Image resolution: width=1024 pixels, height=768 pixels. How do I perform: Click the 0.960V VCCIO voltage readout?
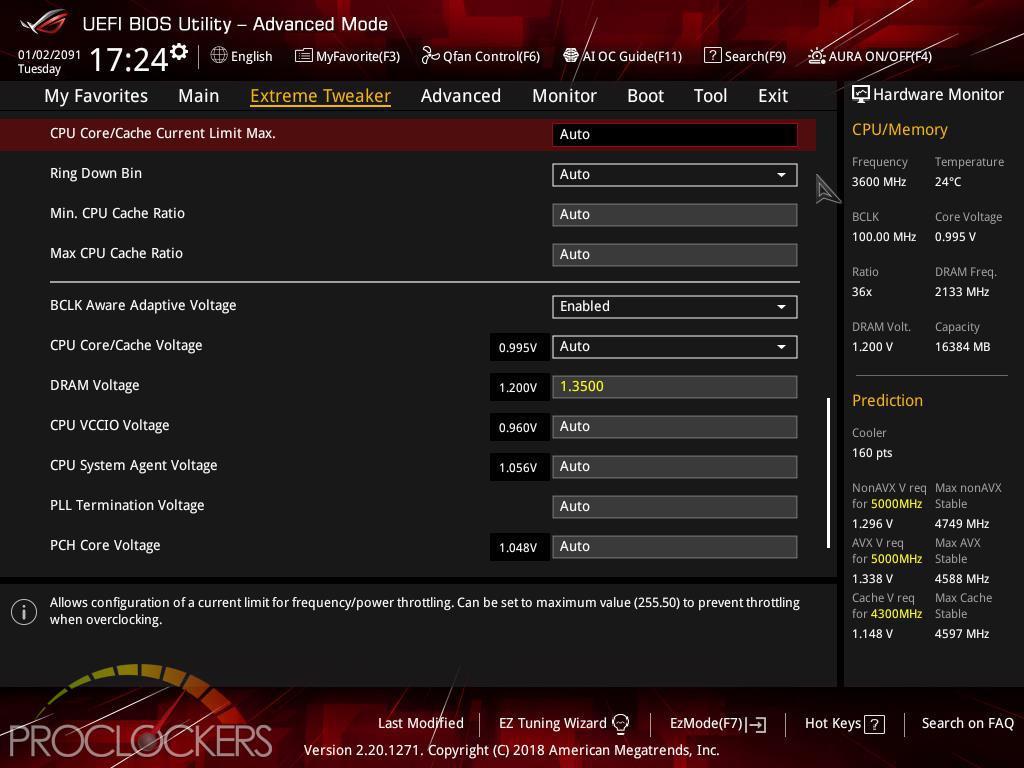click(518, 427)
